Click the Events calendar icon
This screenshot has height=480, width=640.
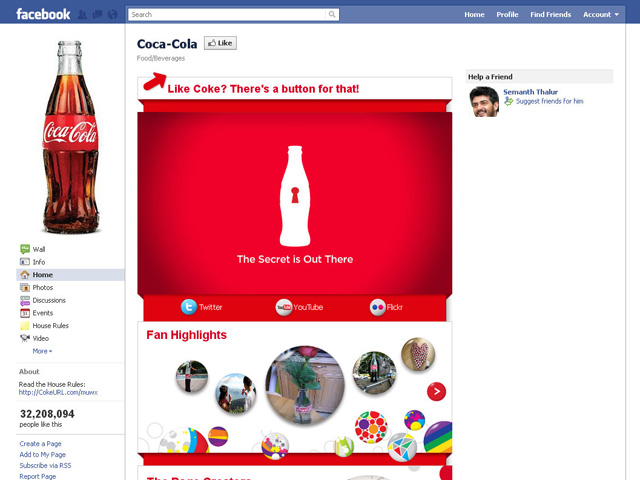pos(25,313)
